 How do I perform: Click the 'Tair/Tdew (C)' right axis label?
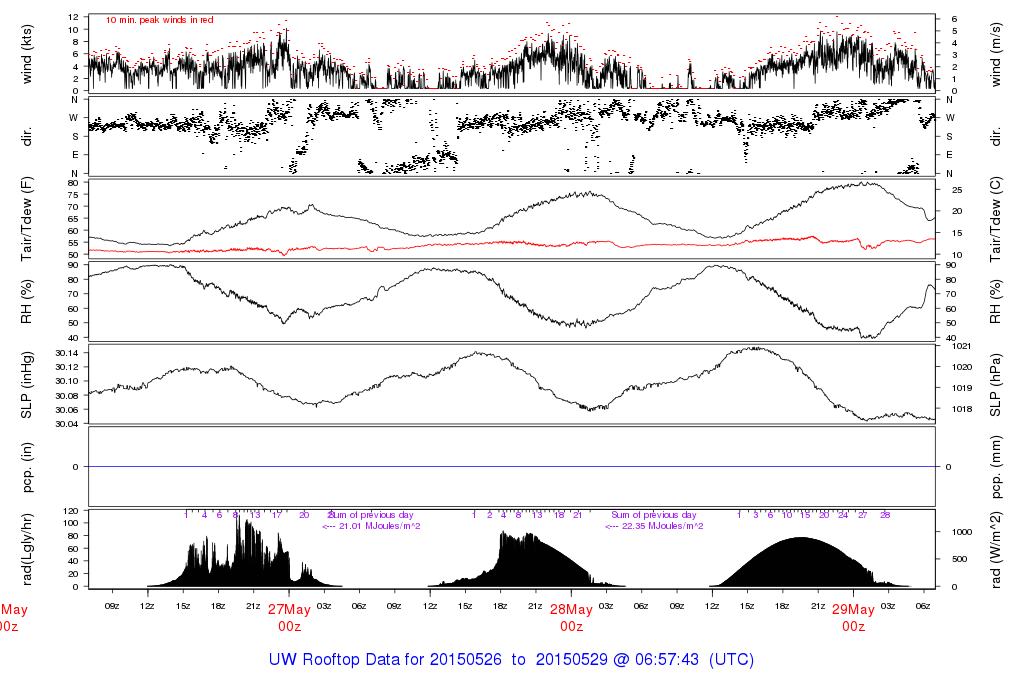click(997, 220)
